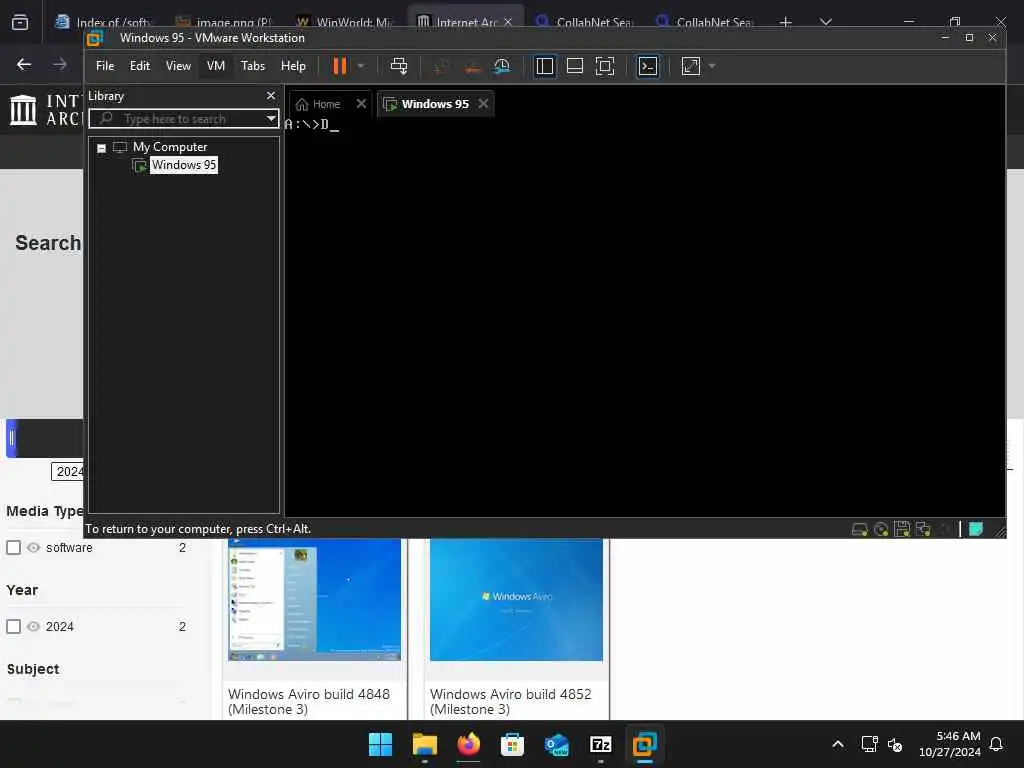The height and width of the screenshot is (768, 1024).
Task: Close the Library panel
Action: point(271,95)
